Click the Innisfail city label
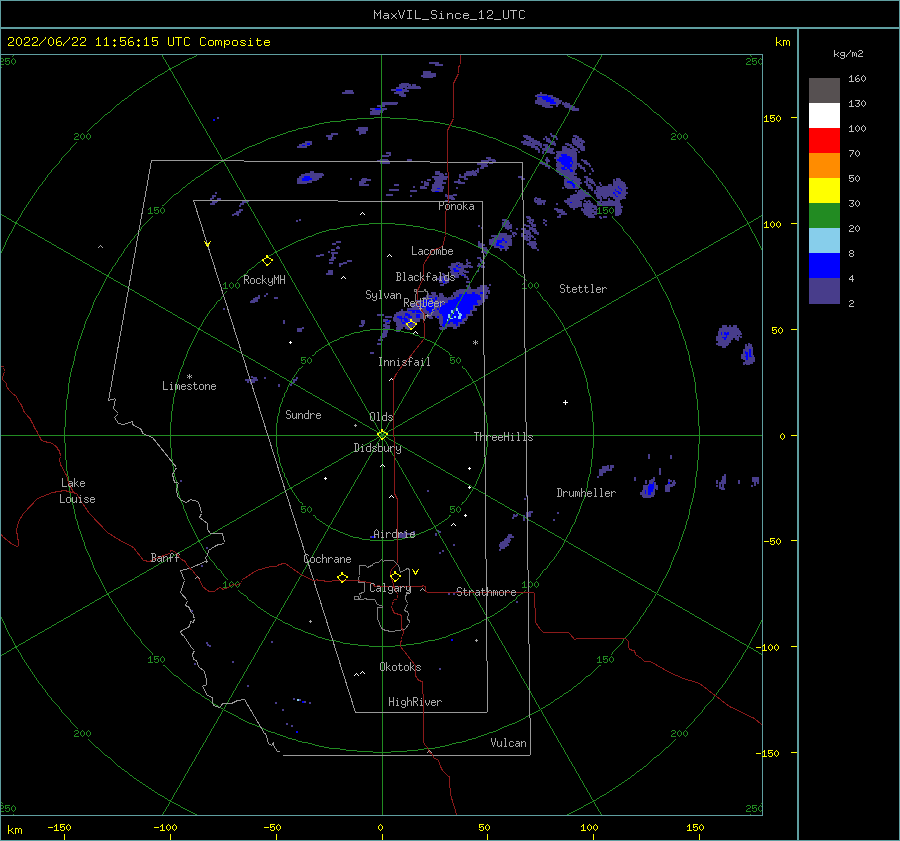This screenshot has width=900, height=841. pyautogui.click(x=404, y=362)
